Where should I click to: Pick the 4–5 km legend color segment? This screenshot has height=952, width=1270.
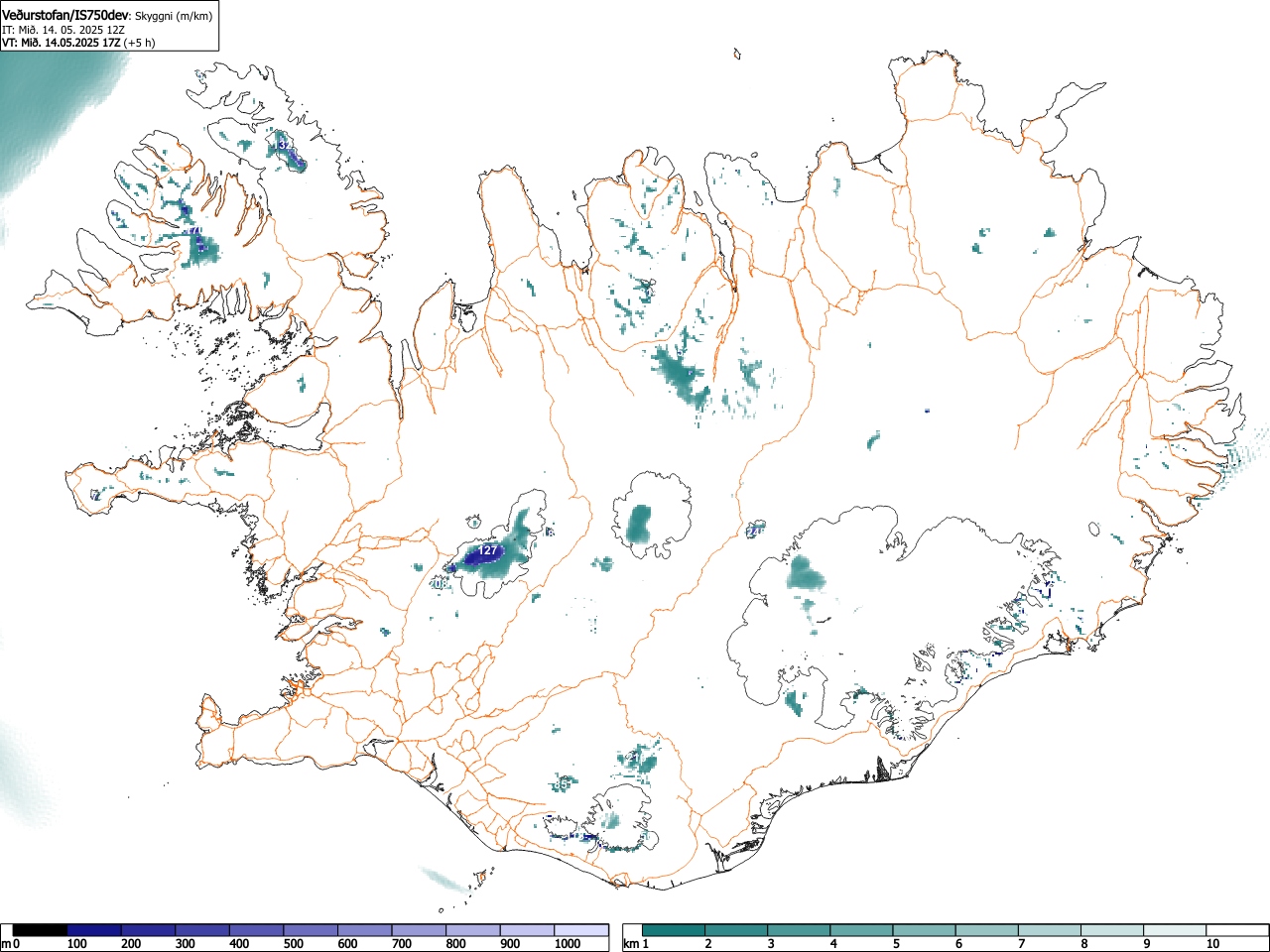pyautogui.click(x=861, y=930)
